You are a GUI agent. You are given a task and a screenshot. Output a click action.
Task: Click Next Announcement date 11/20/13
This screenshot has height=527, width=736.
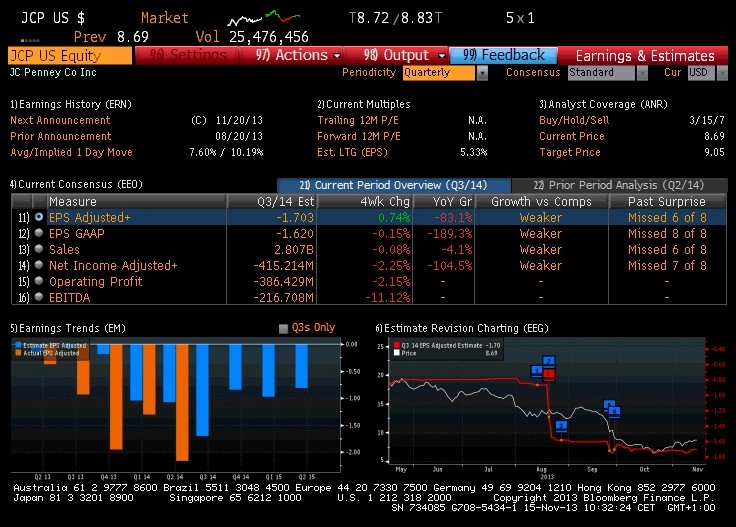click(239, 120)
